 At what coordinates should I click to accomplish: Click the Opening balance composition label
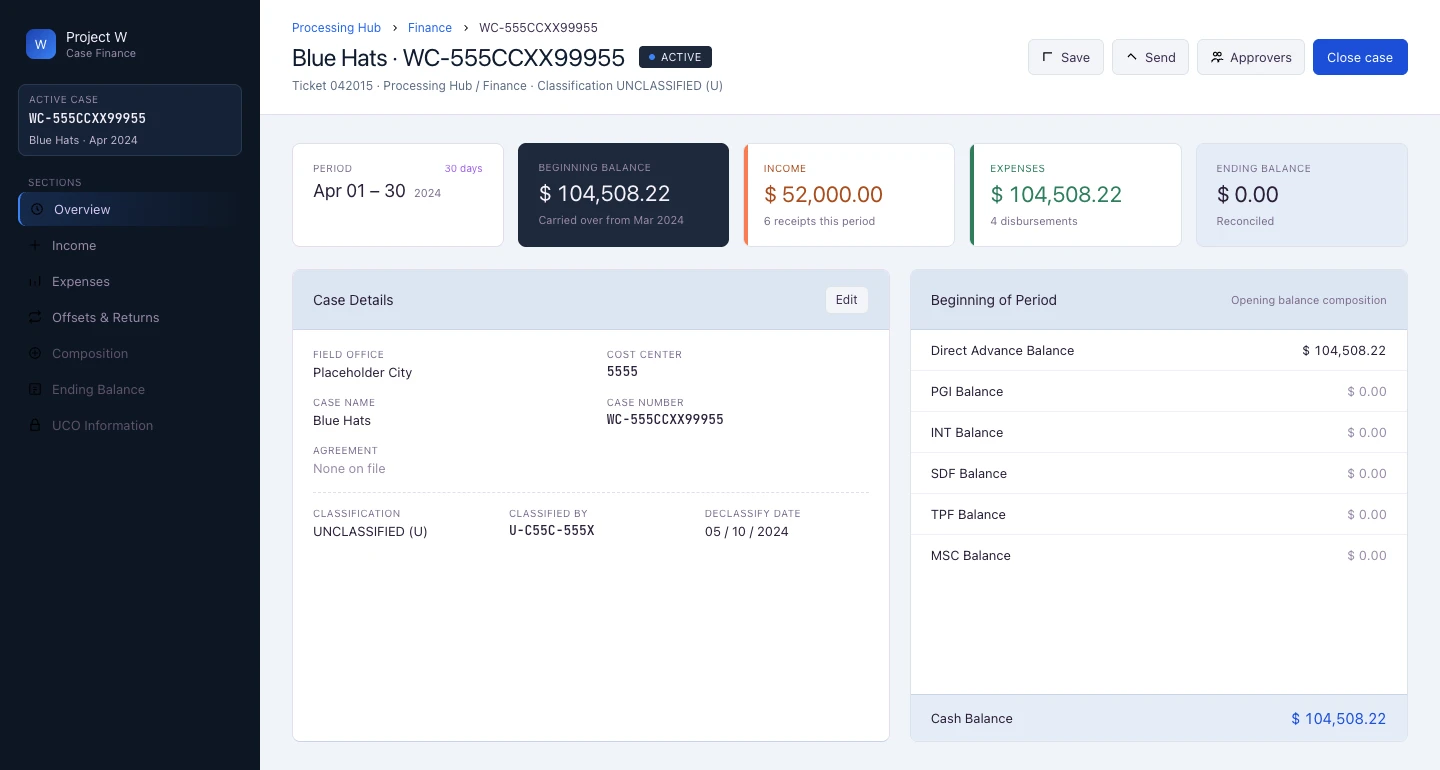[x=1309, y=300]
